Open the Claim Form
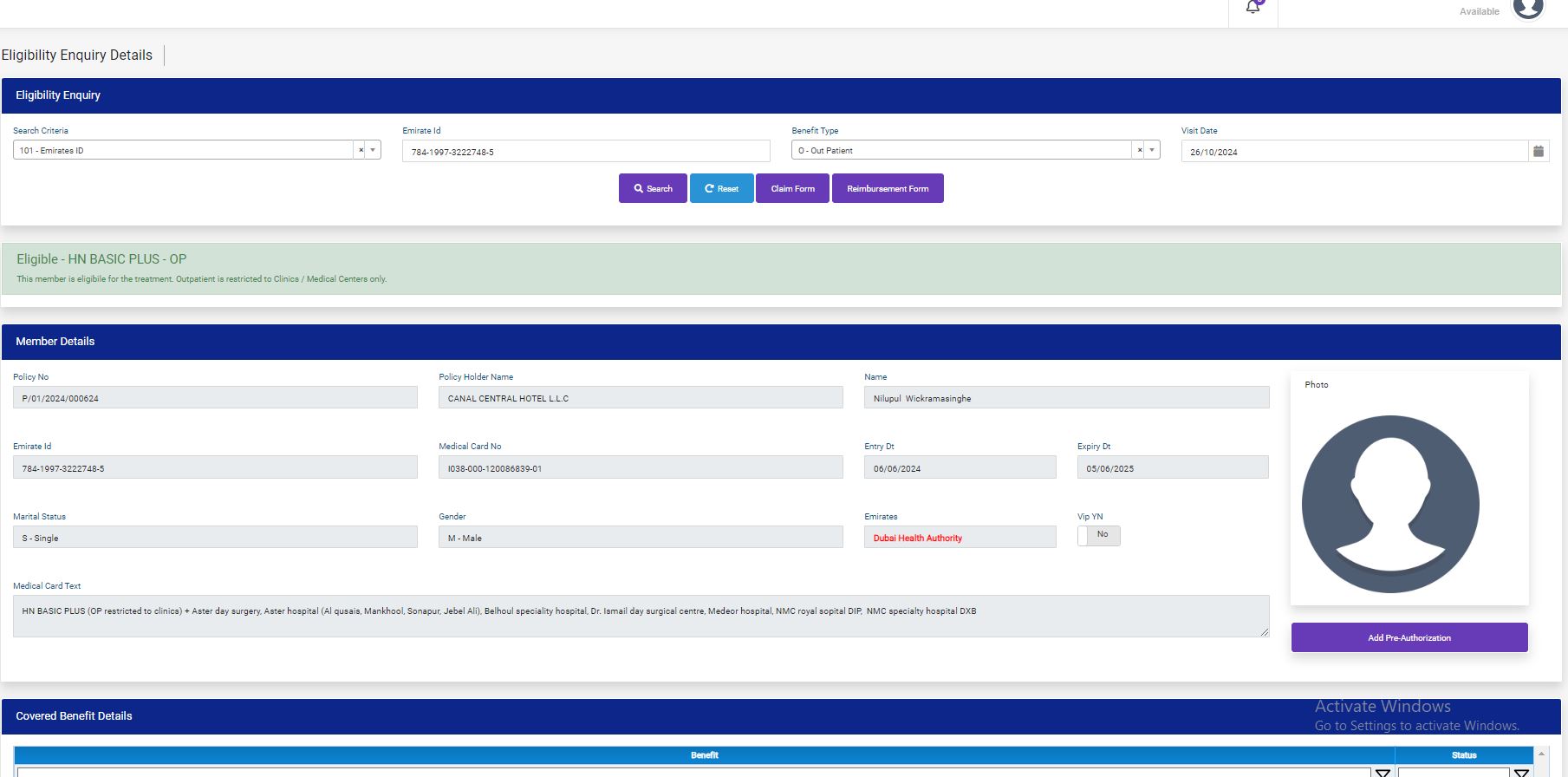Screen dimensions: 1568x777 point(792,188)
